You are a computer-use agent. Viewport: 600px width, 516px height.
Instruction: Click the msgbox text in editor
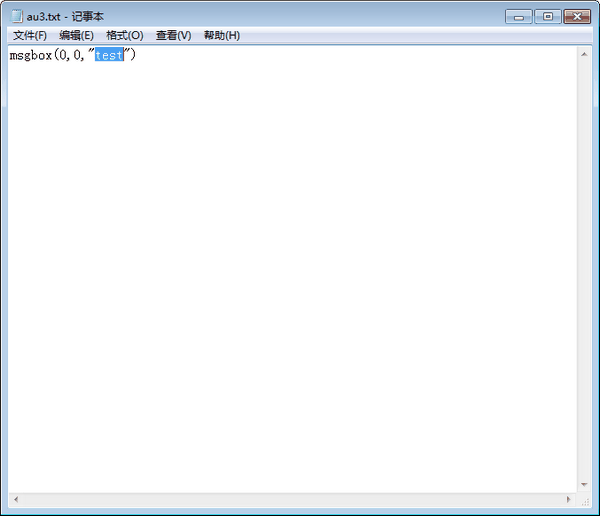tap(31, 56)
